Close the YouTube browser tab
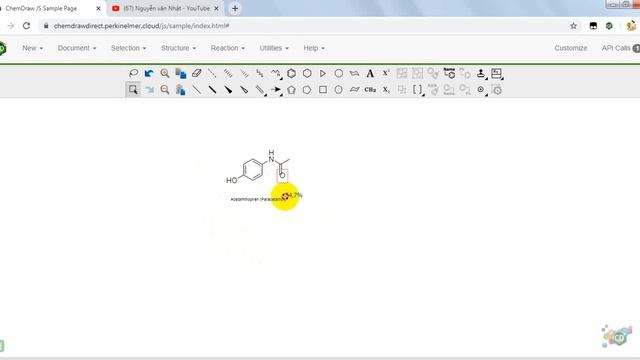The width and height of the screenshot is (640, 360). coord(216,8)
